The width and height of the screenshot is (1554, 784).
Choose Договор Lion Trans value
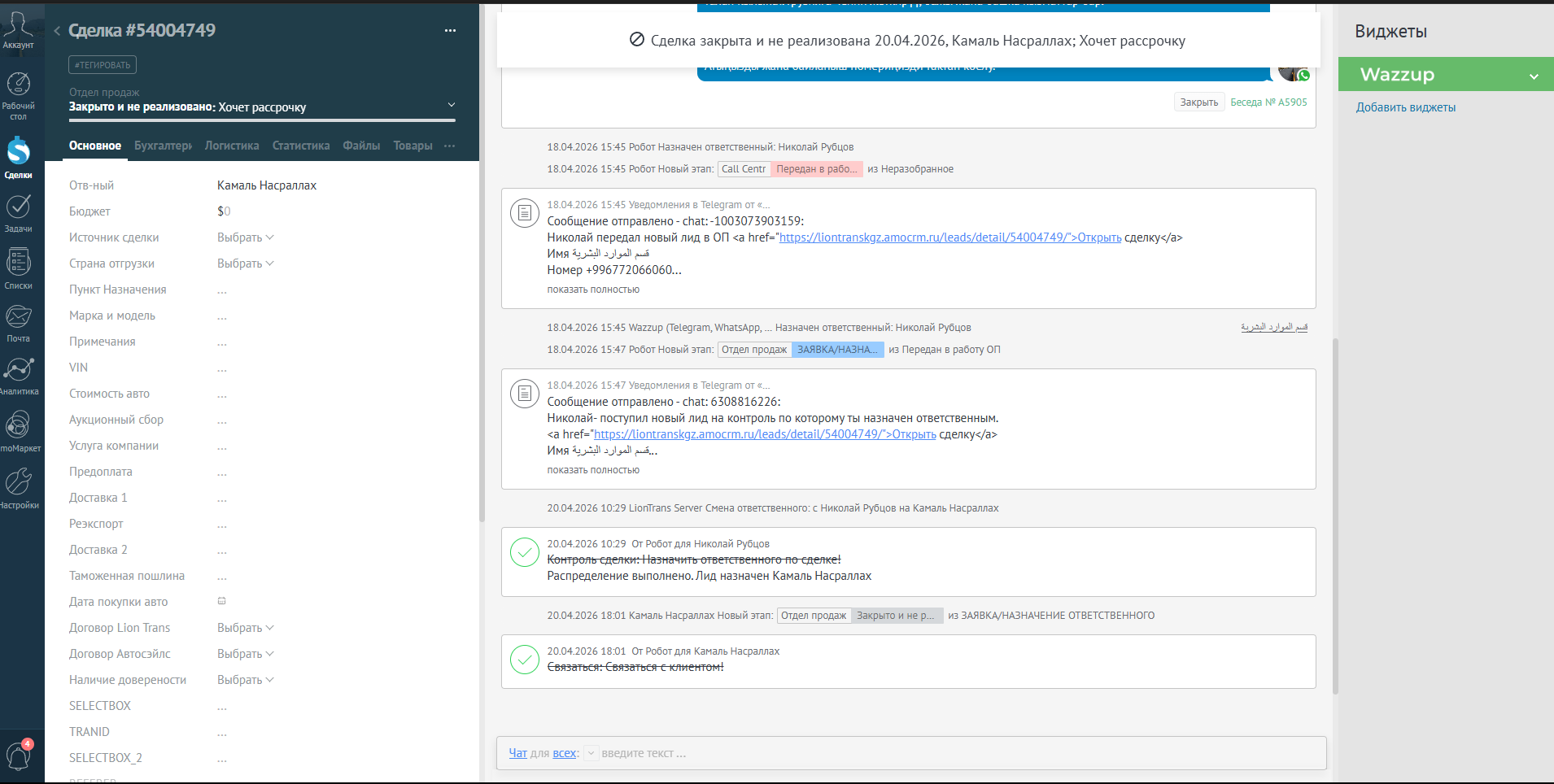point(245,628)
